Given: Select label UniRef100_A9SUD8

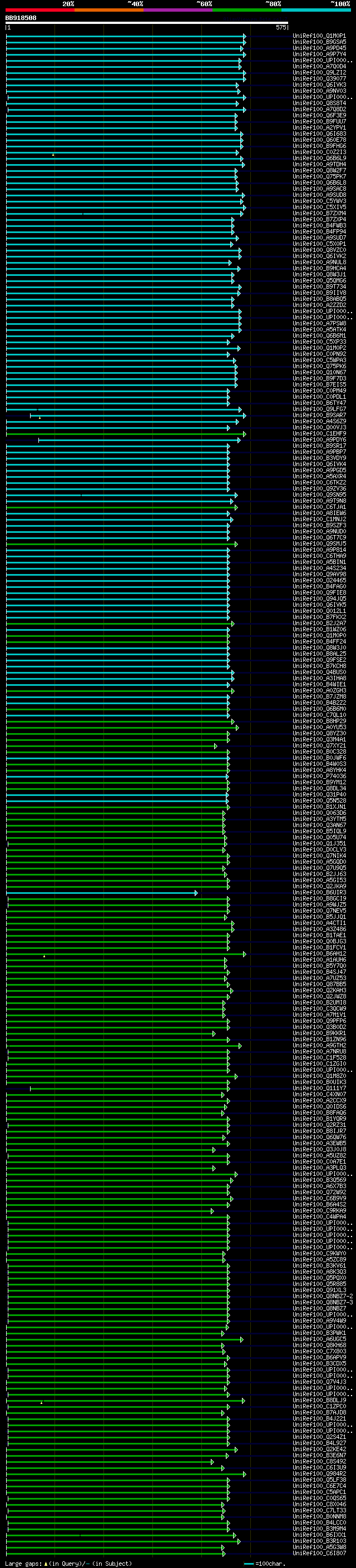Looking at the screenshot, I should coord(319,195).
